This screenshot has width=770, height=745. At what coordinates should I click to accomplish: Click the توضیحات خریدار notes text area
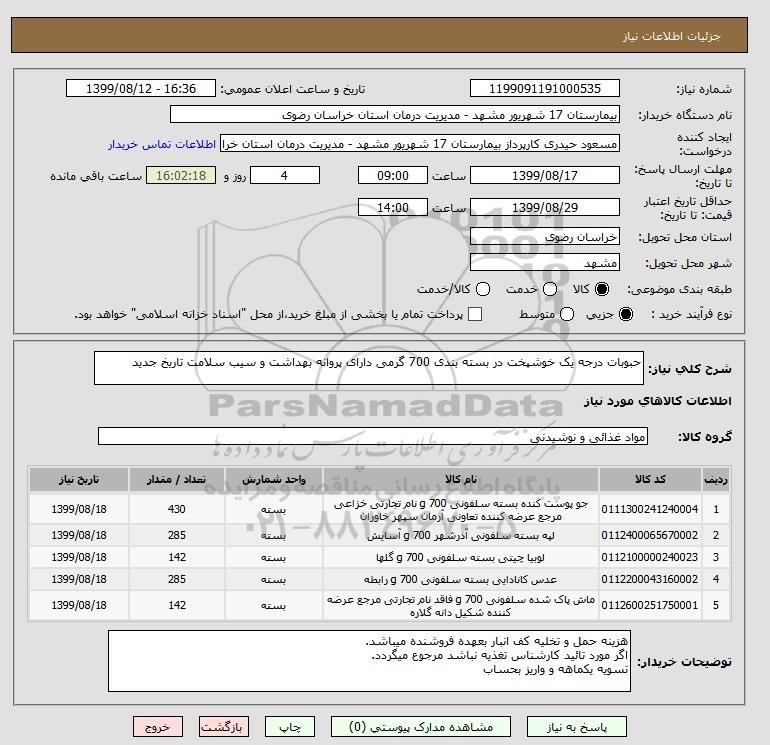[369, 661]
